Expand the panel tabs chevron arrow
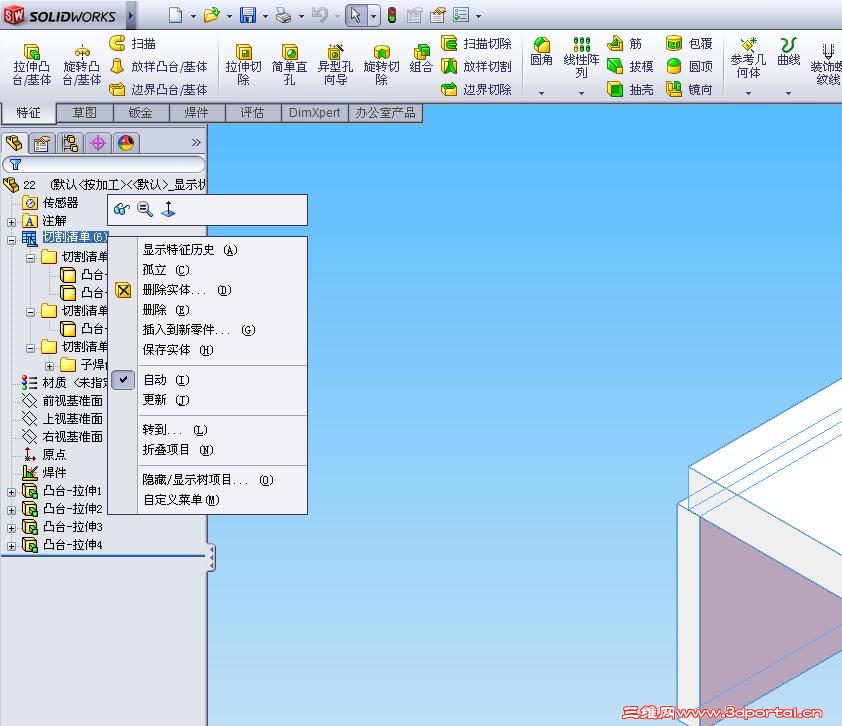842x726 pixels. 196,142
